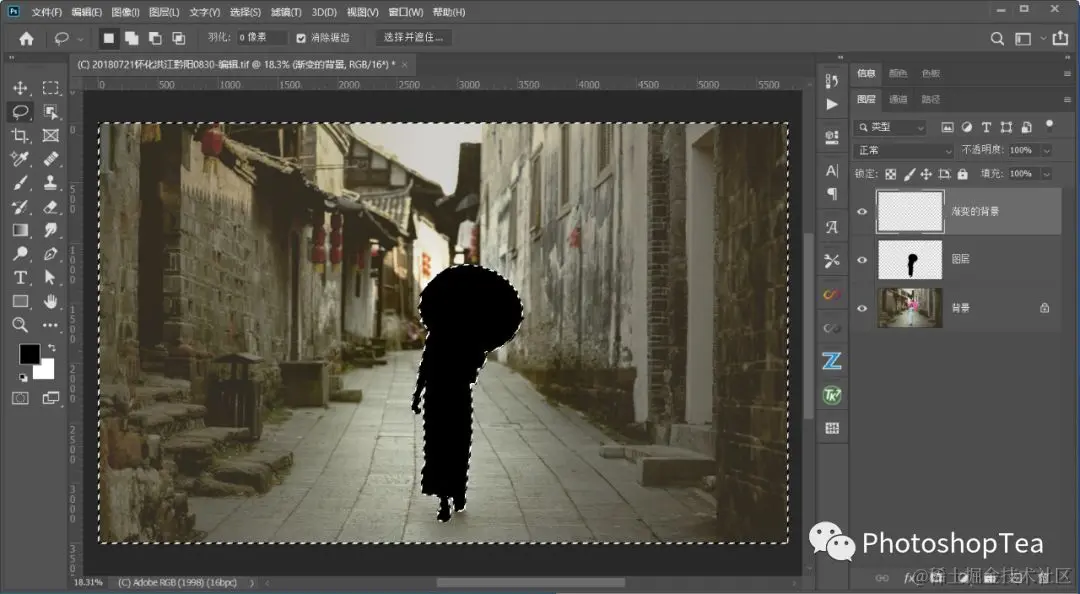The width and height of the screenshot is (1080, 594).
Task: Click the black foreground color swatch
Action: click(x=29, y=354)
